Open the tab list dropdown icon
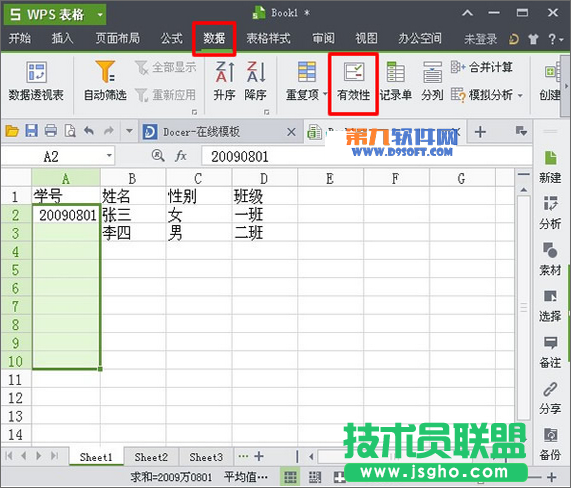Viewport: 571px width, 488px height. coord(521,131)
